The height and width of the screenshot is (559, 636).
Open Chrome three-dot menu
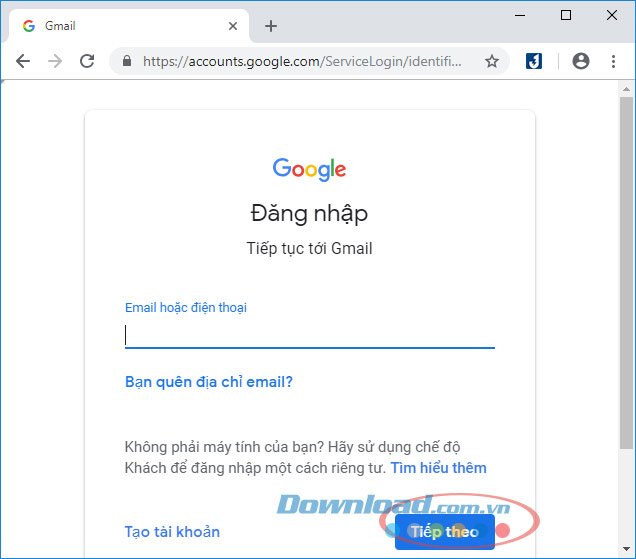pyautogui.click(x=613, y=61)
